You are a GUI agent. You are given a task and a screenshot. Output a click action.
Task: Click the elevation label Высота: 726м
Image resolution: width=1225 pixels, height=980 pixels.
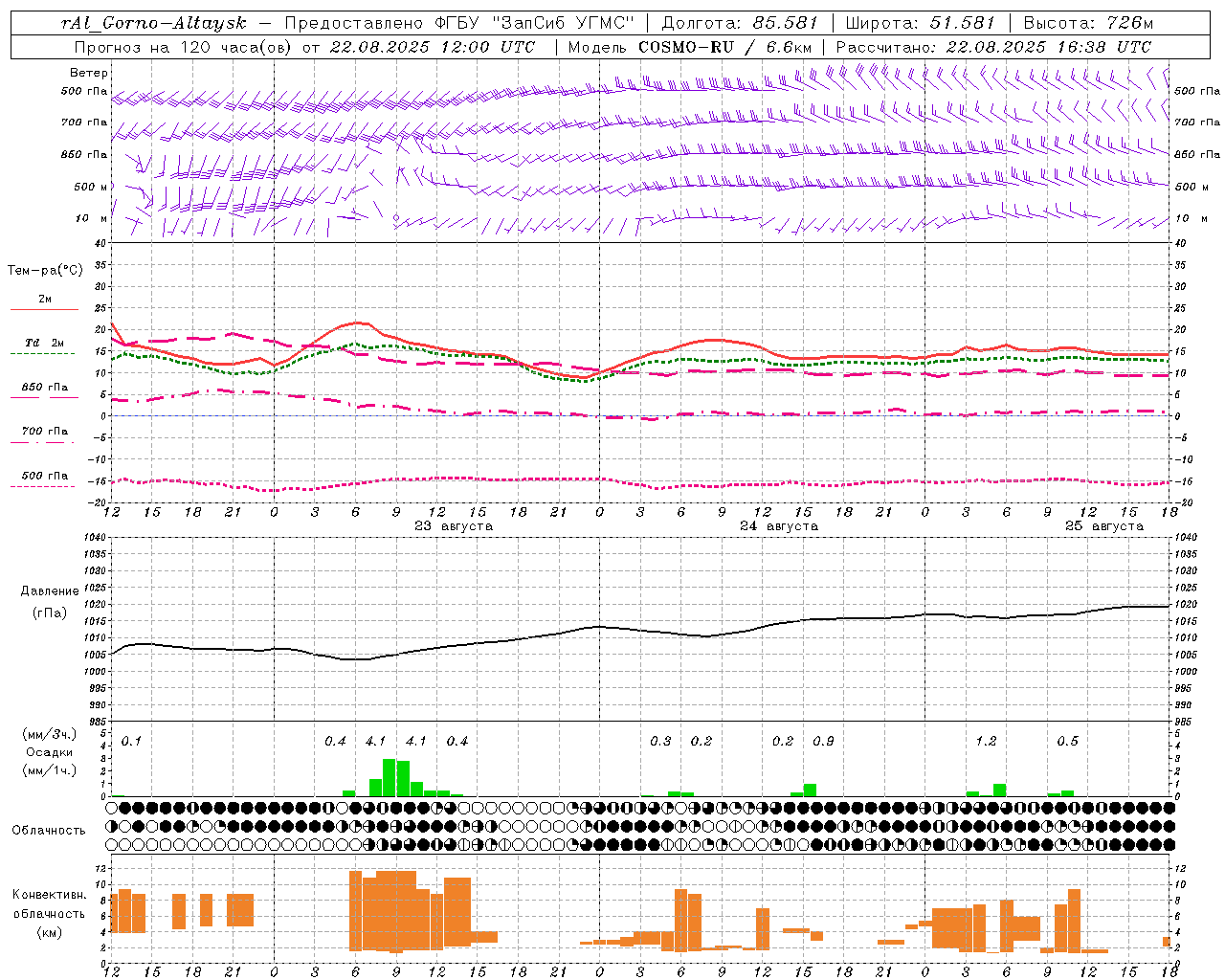pos(1089,23)
